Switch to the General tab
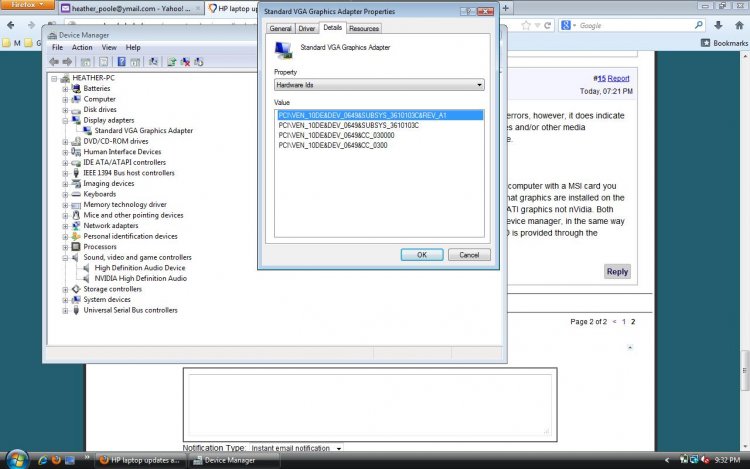Image resolution: width=750 pixels, height=469 pixels. pyautogui.click(x=280, y=29)
